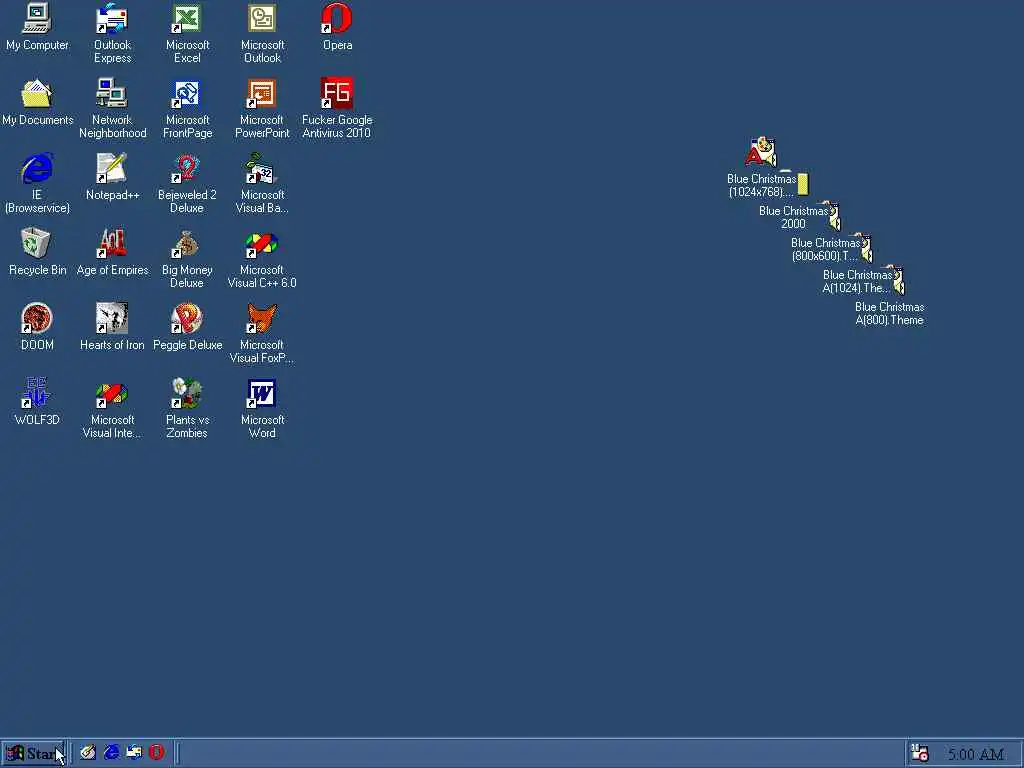Open Outlook Express from the Quick Launch bar
Screen dimensions: 1024x768
pos(134,753)
